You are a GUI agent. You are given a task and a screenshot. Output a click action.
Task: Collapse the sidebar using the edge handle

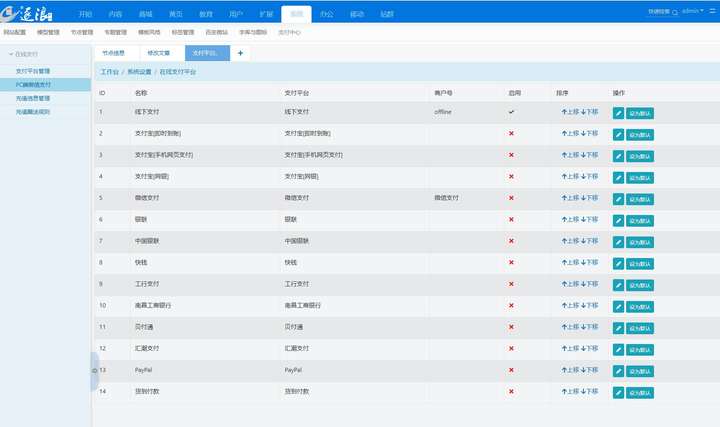pos(94,371)
